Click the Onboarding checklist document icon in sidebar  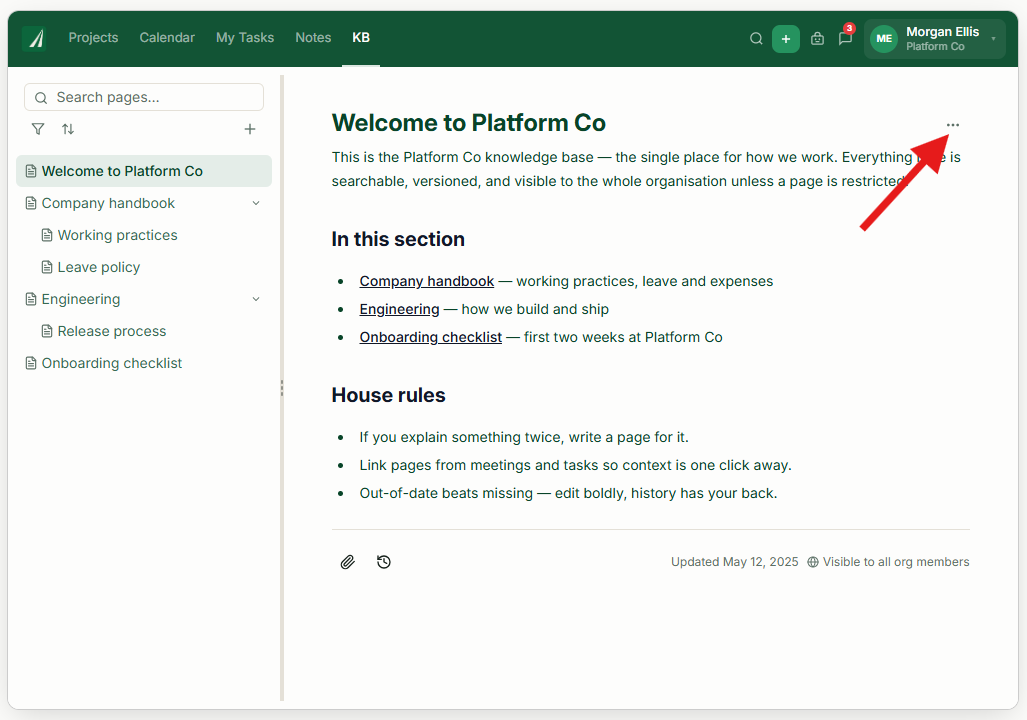(x=31, y=363)
